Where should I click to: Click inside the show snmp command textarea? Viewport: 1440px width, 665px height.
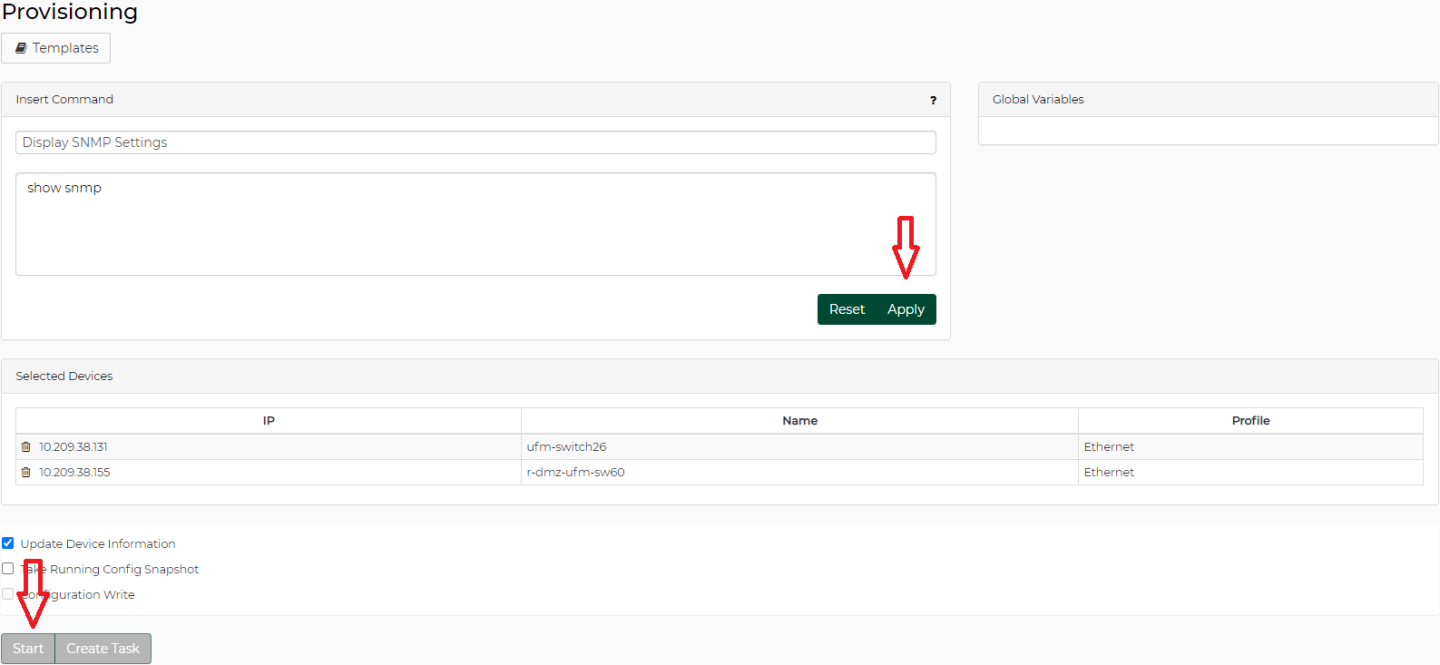[475, 224]
